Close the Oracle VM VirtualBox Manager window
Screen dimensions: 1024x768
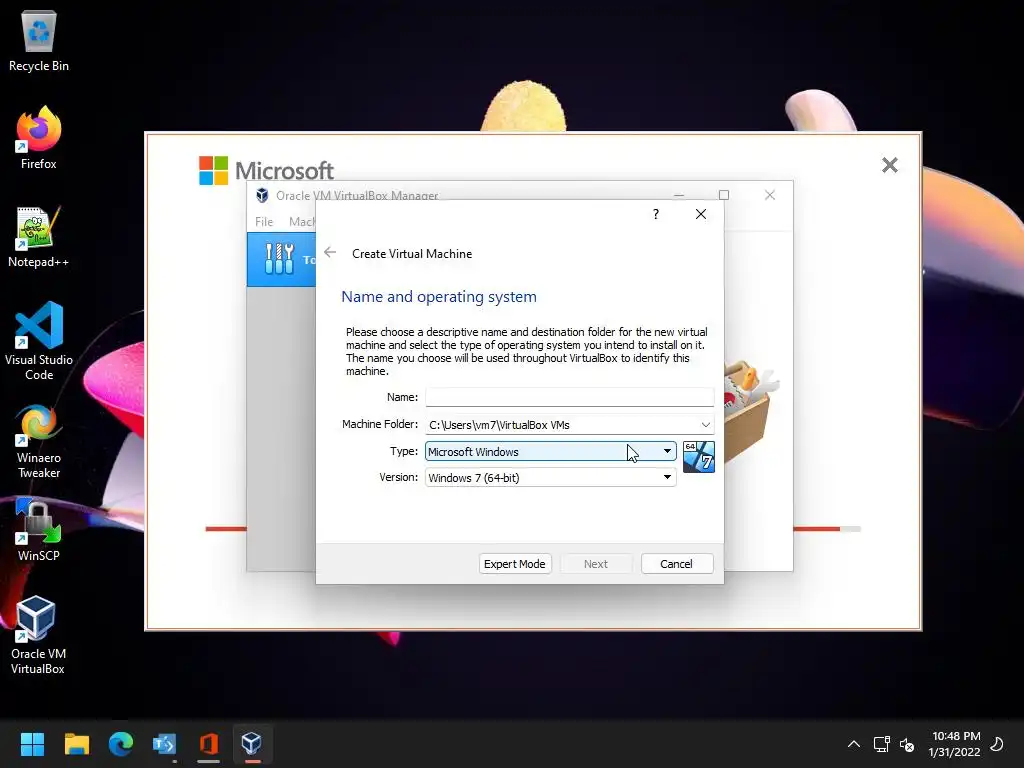[x=770, y=195]
